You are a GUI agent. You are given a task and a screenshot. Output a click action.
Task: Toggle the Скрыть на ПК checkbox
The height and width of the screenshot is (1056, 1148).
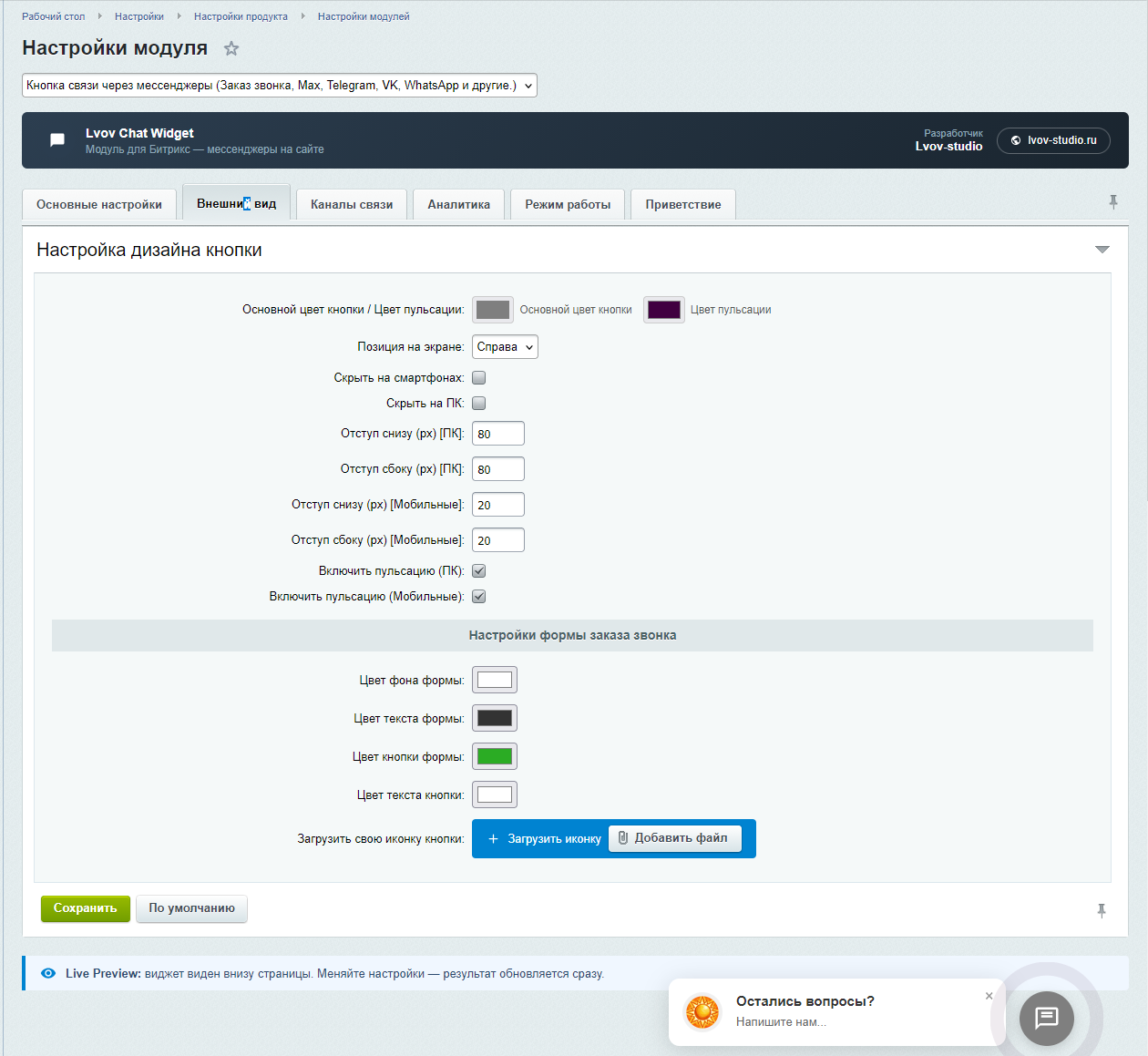tap(478, 403)
